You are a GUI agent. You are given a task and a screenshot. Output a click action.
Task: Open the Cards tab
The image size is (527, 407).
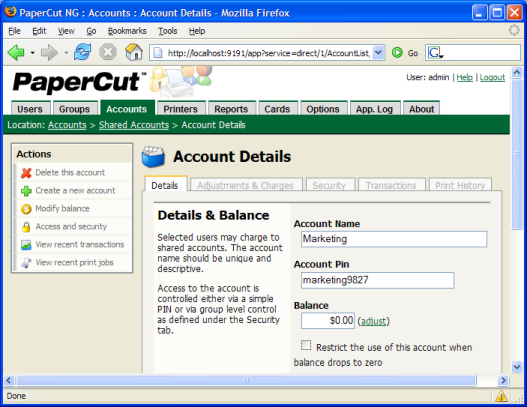277,109
